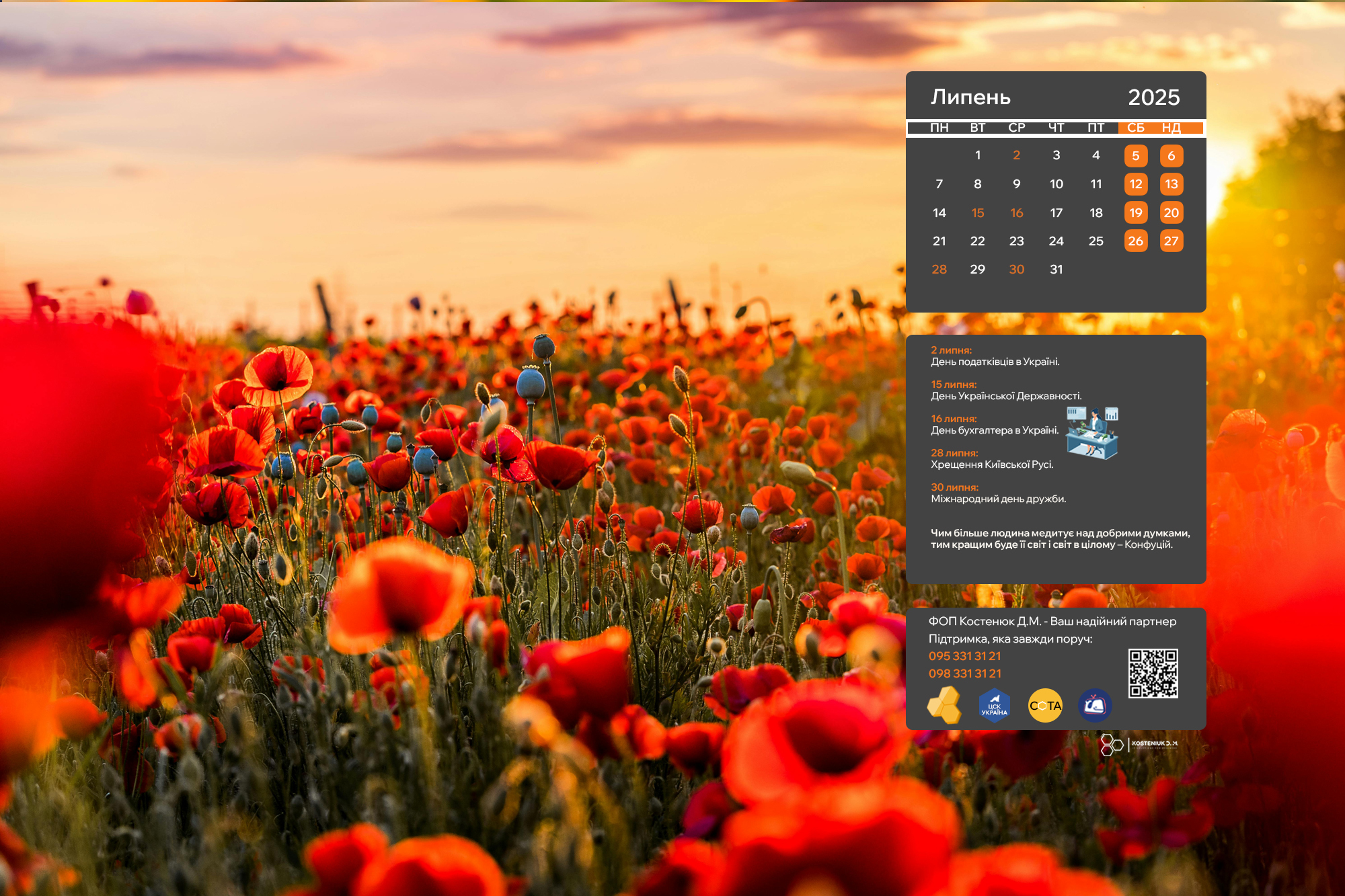Select calendar date 25
Screen dimensions: 1345x896
(x=1096, y=241)
